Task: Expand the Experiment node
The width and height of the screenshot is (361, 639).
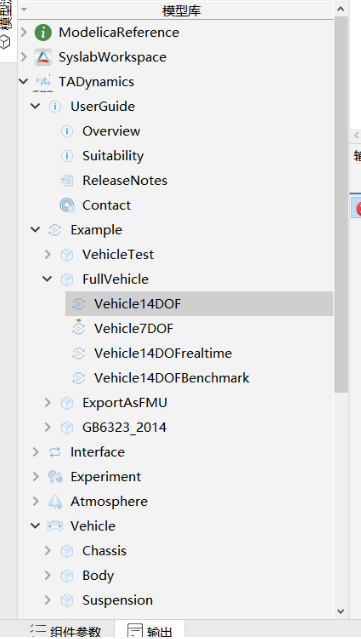Action: point(36,477)
